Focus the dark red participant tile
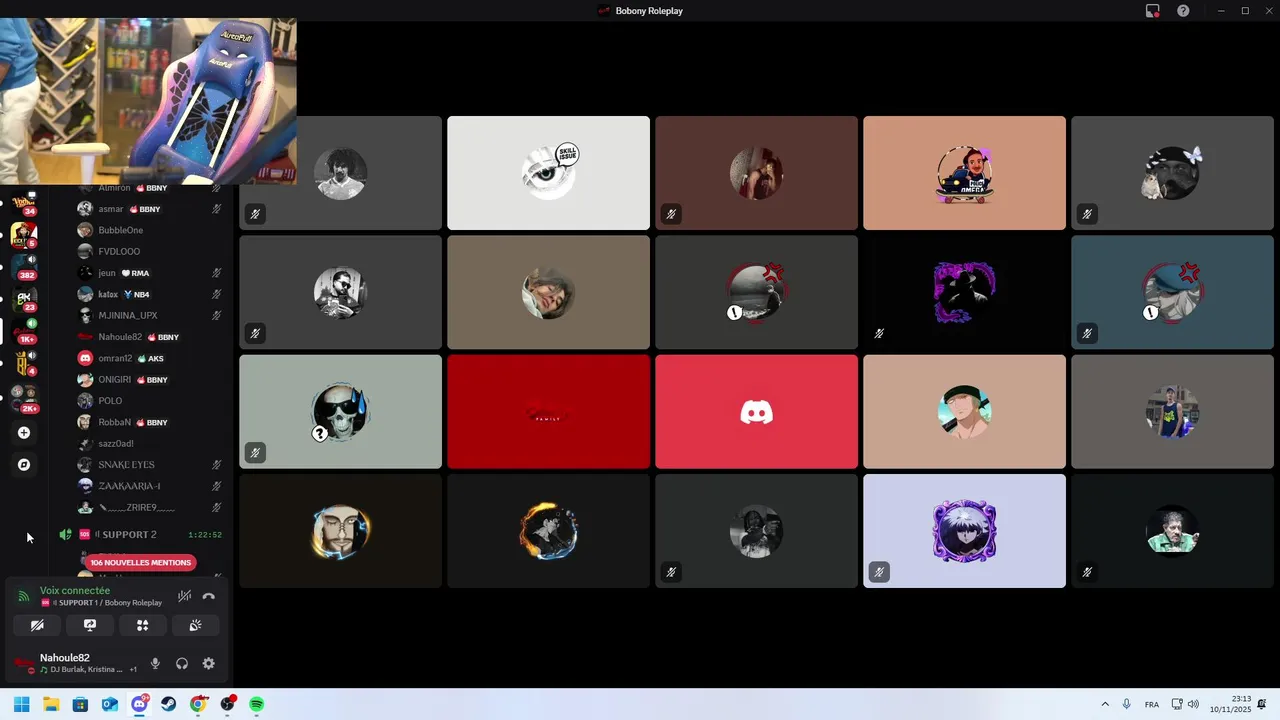 [548, 411]
